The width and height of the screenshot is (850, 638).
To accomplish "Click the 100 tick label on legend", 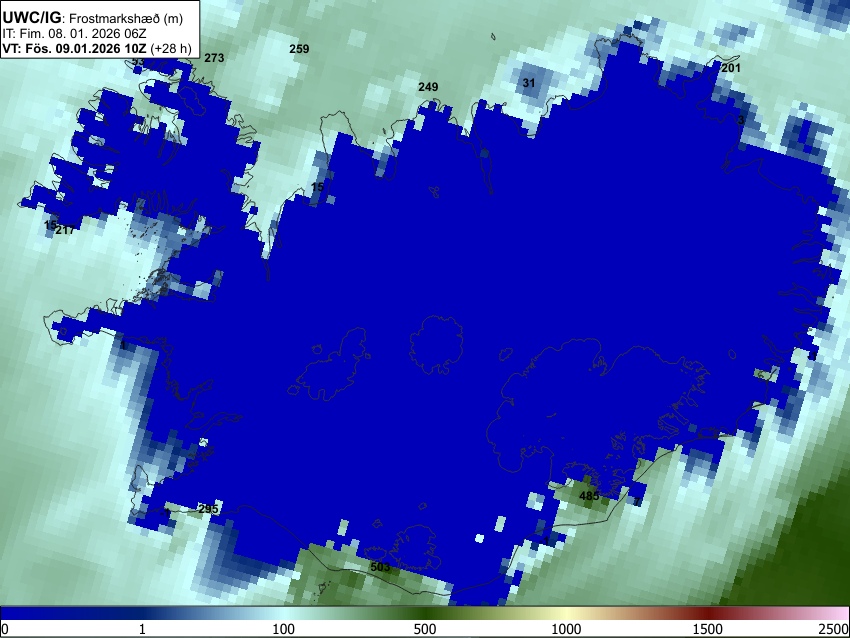I will pos(284,629).
